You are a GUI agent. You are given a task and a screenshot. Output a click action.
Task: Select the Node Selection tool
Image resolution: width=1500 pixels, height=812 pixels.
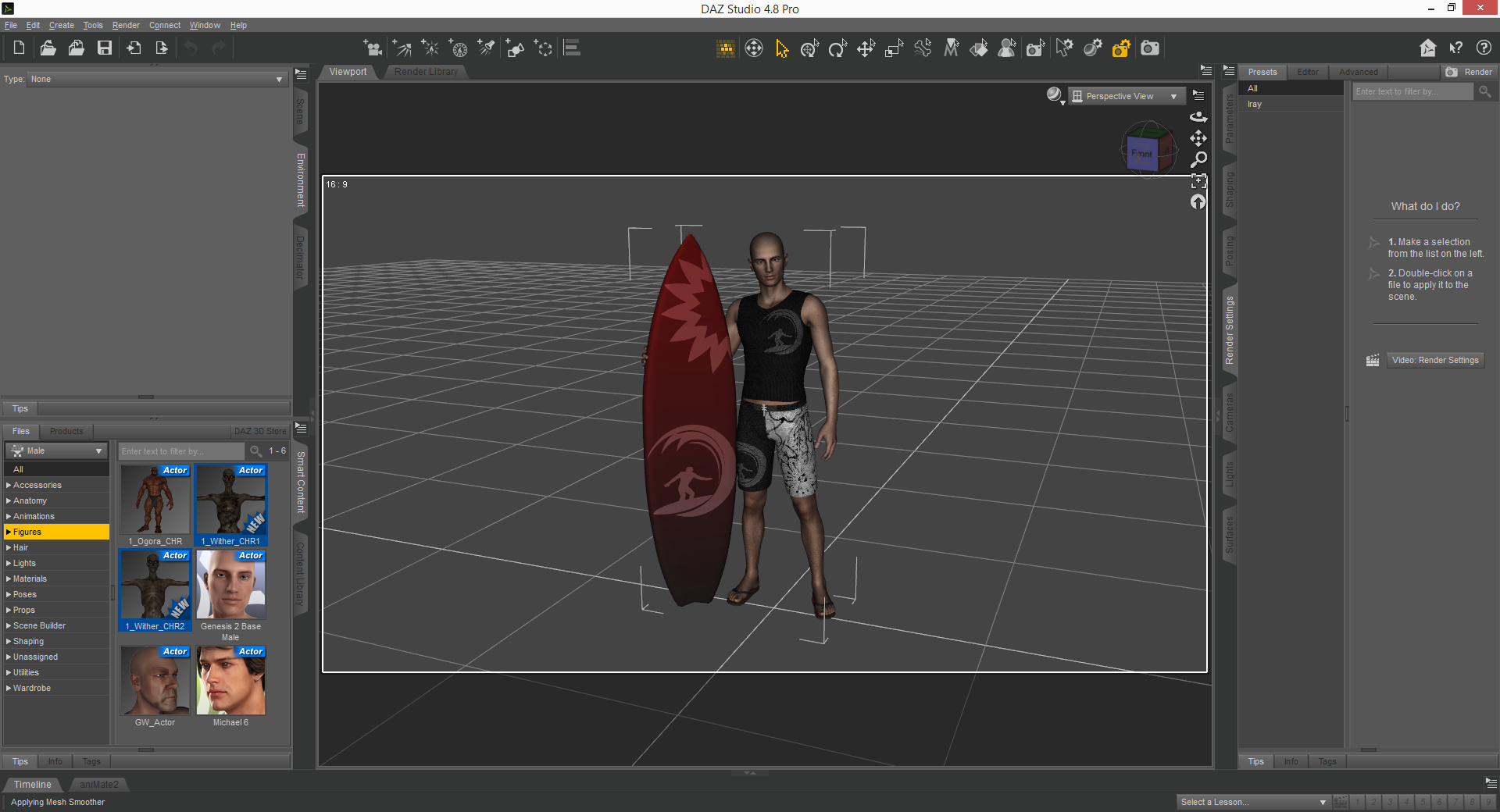pos(781,48)
